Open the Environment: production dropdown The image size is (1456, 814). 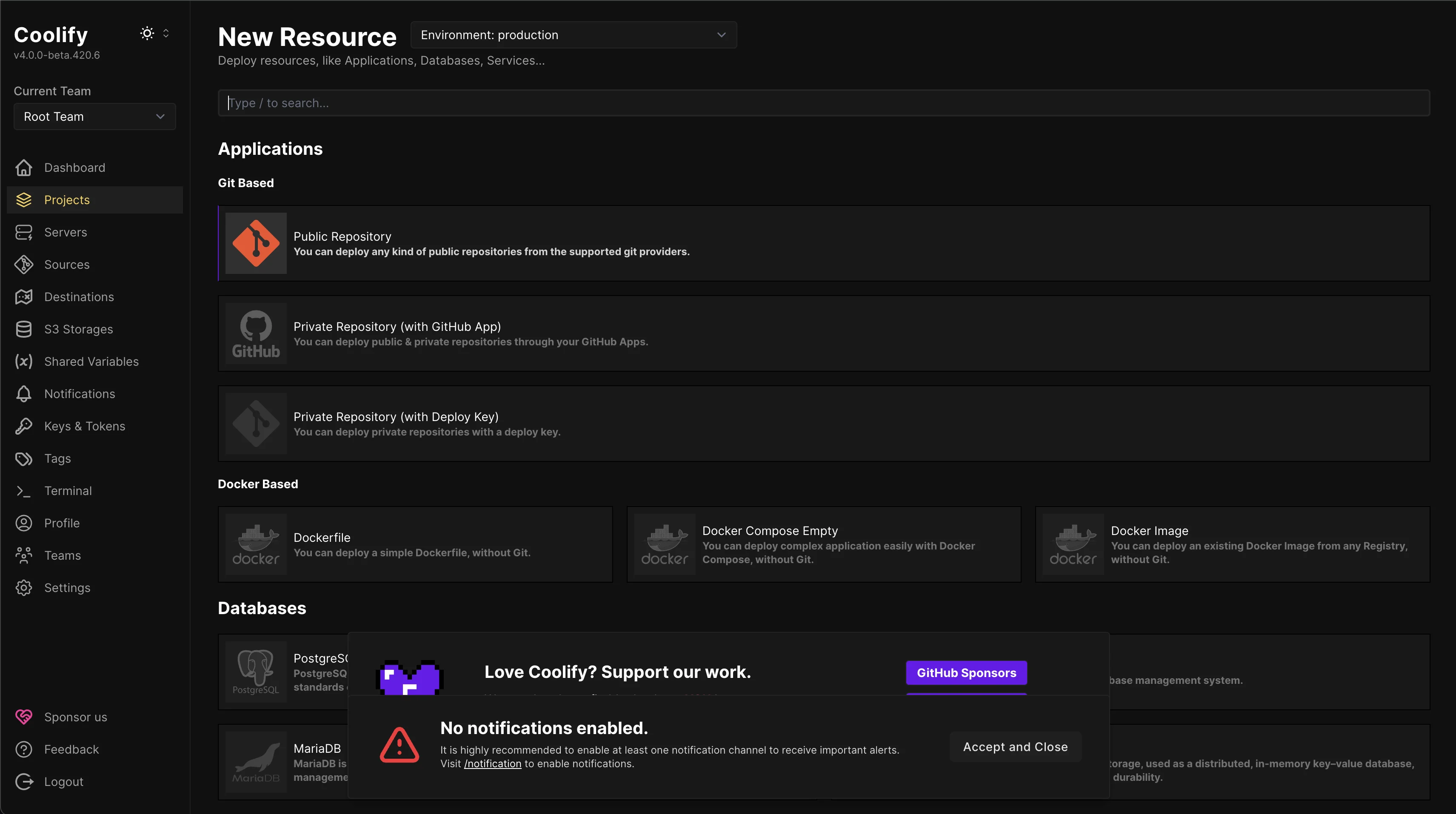[x=573, y=35]
